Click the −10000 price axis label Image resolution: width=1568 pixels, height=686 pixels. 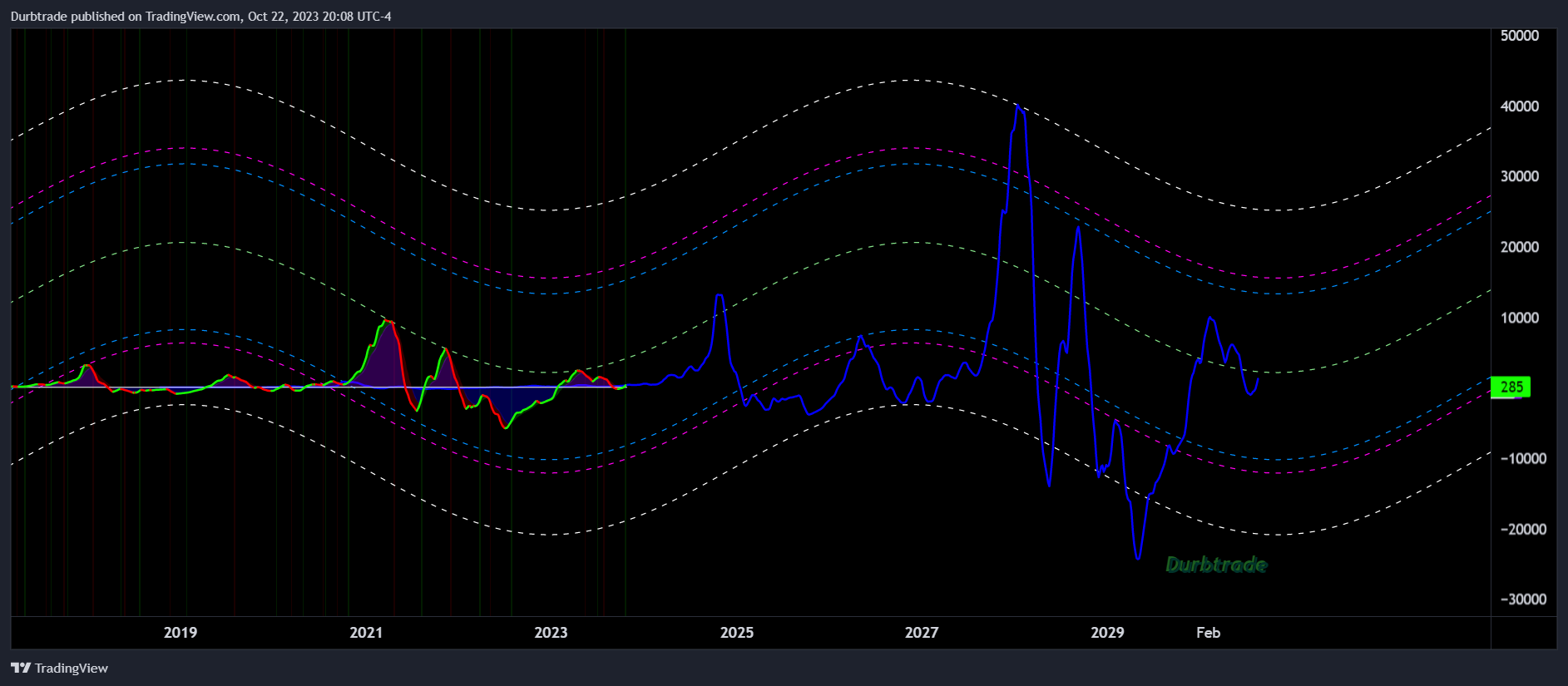(1523, 458)
